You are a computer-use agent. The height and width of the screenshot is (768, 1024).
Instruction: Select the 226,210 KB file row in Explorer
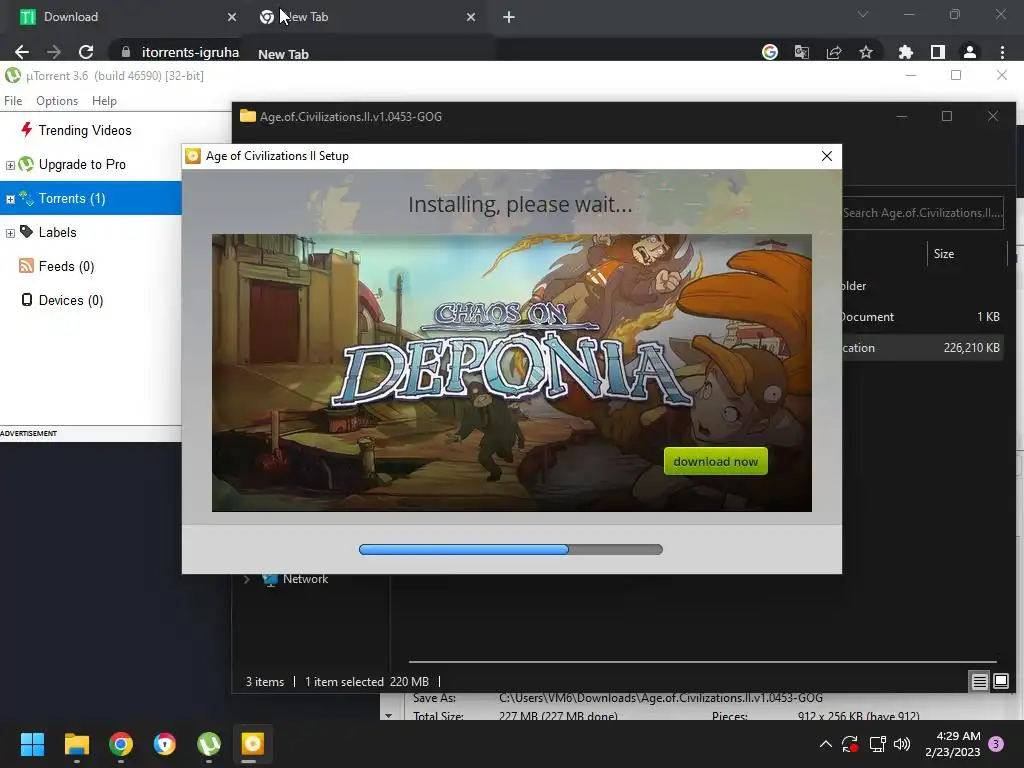tap(922, 347)
